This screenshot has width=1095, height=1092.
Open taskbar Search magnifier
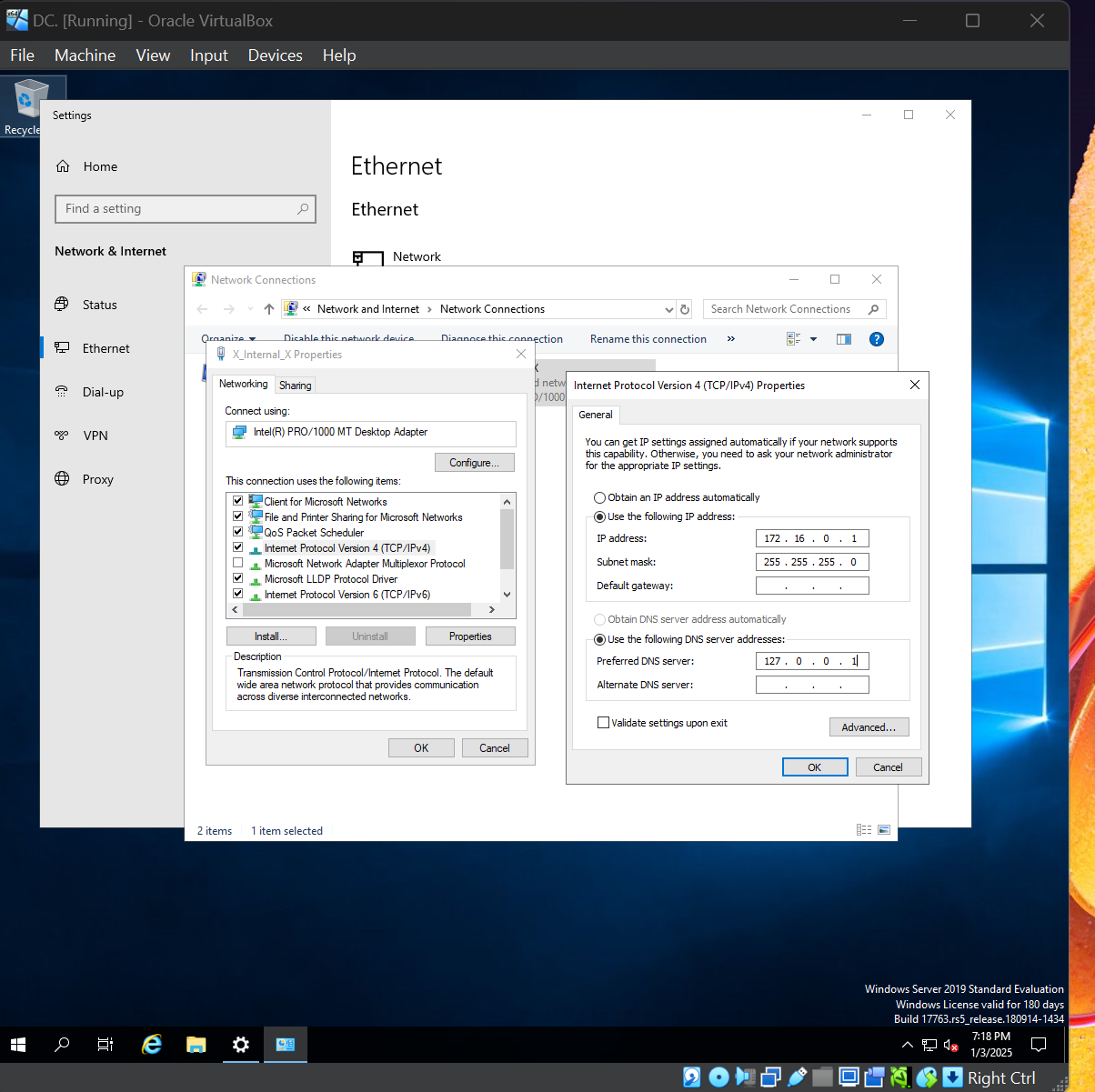(62, 1045)
